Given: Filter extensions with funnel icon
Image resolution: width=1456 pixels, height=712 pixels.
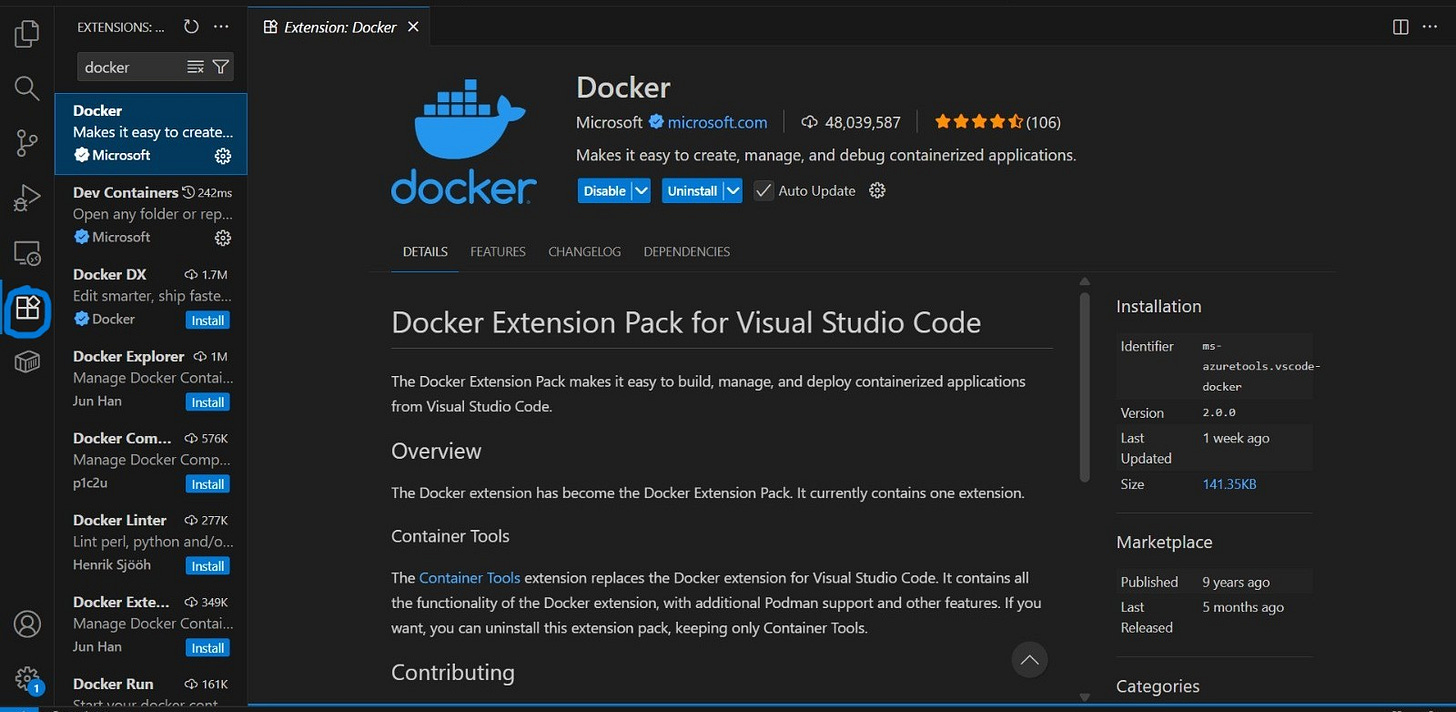Looking at the screenshot, I should pos(221,67).
